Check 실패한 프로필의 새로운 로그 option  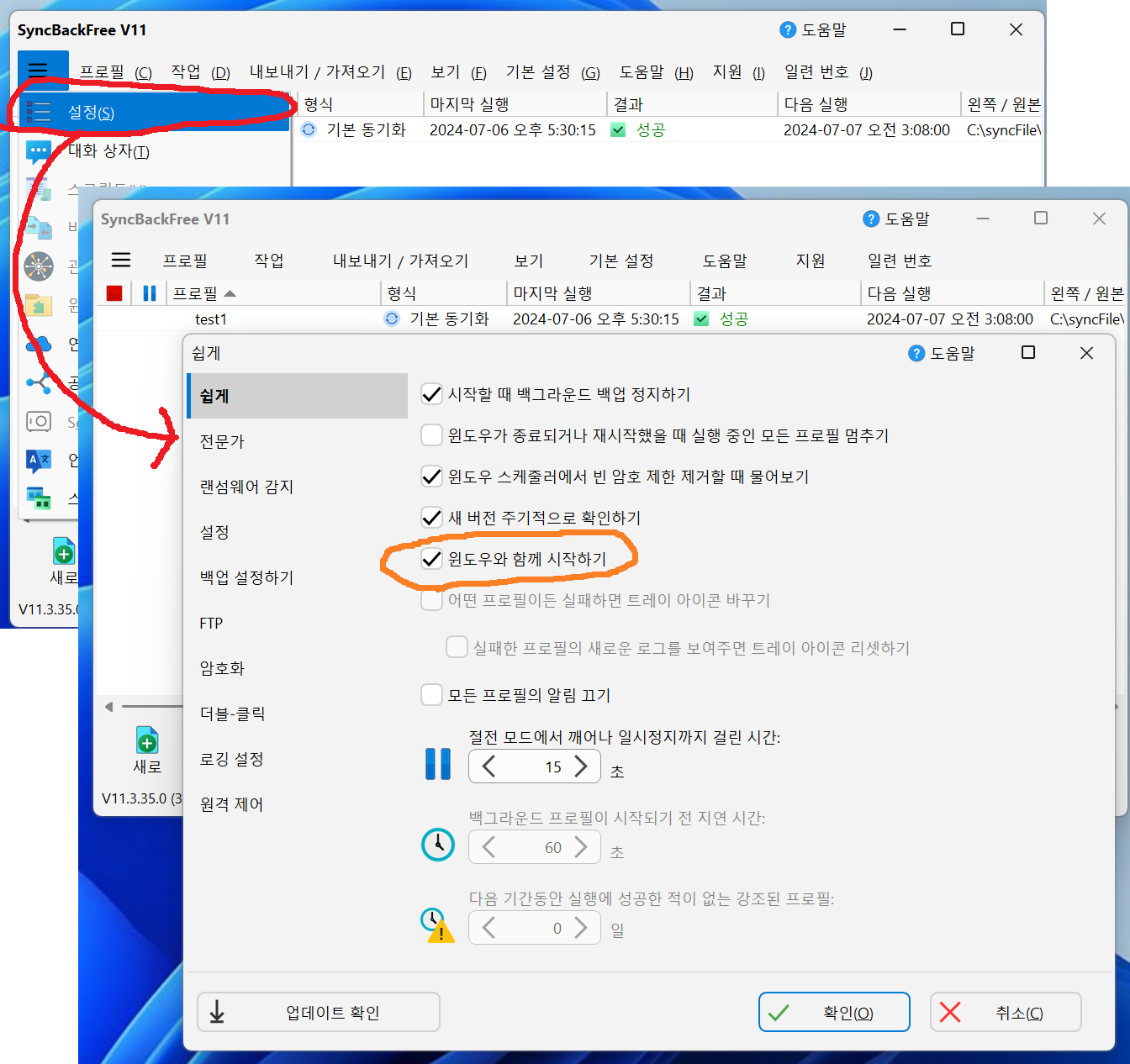[x=457, y=647]
